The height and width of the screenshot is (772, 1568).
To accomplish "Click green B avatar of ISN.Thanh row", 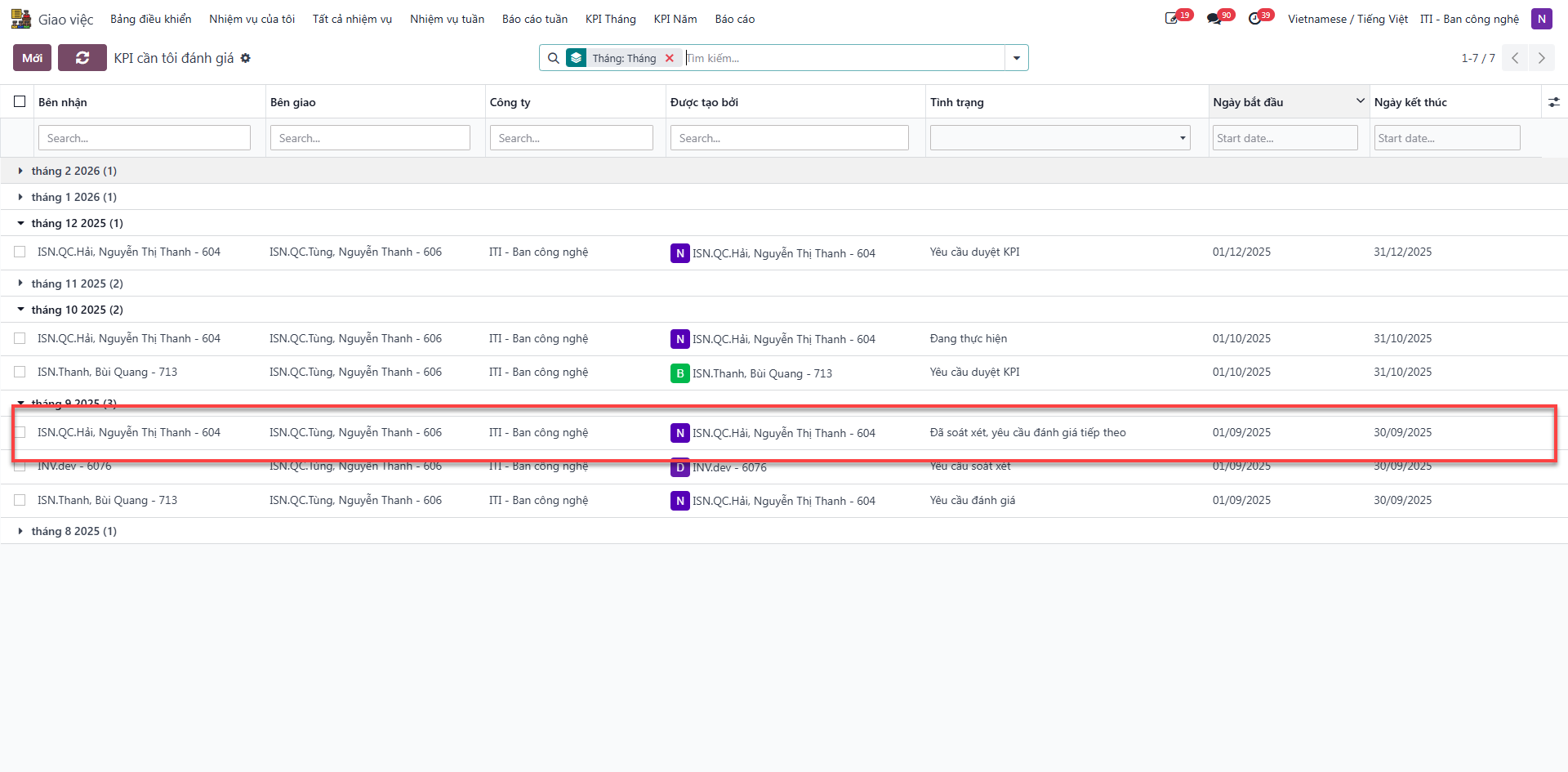I will 679,373.
